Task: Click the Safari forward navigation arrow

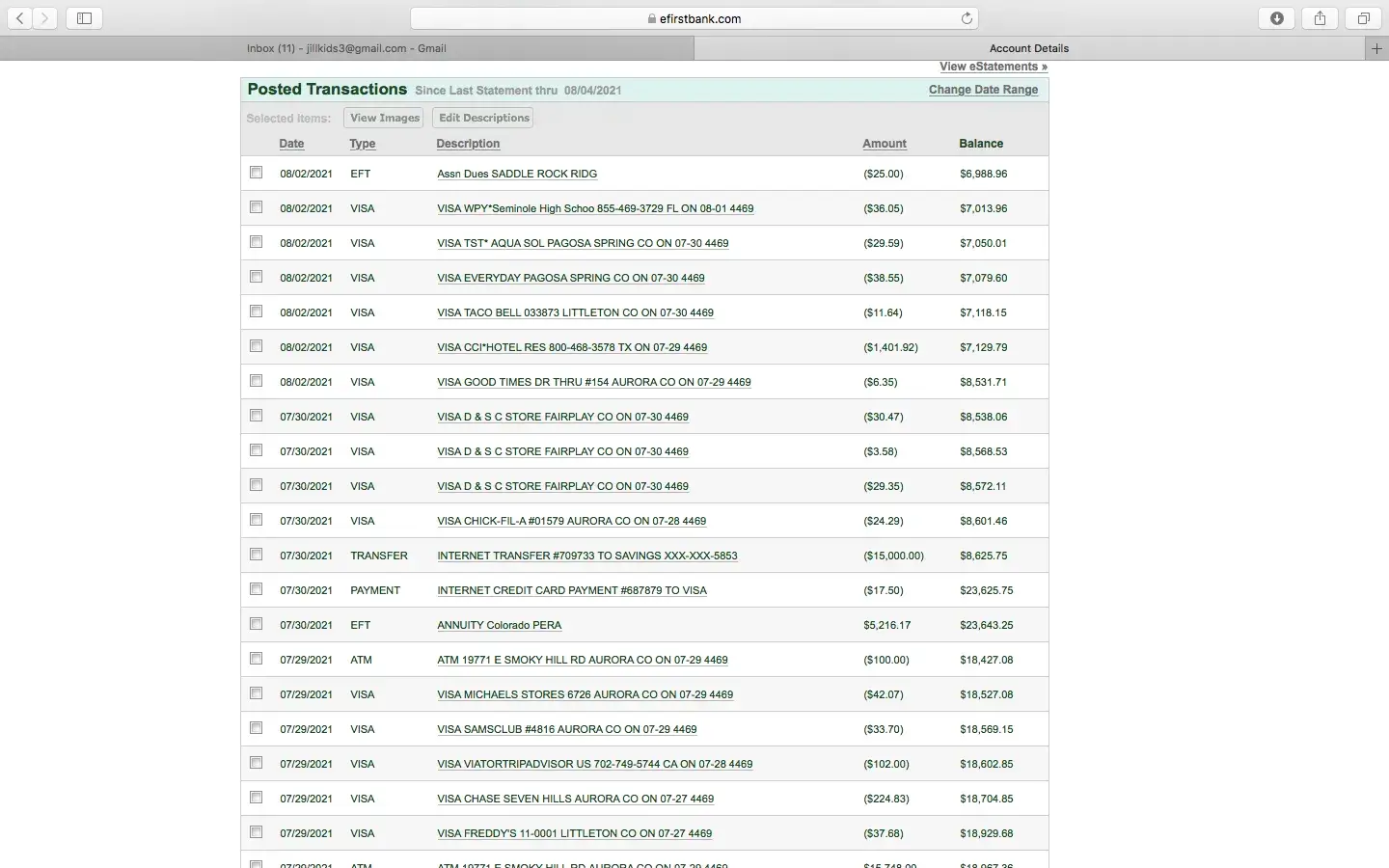Action: pyautogui.click(x=44, y=18)
